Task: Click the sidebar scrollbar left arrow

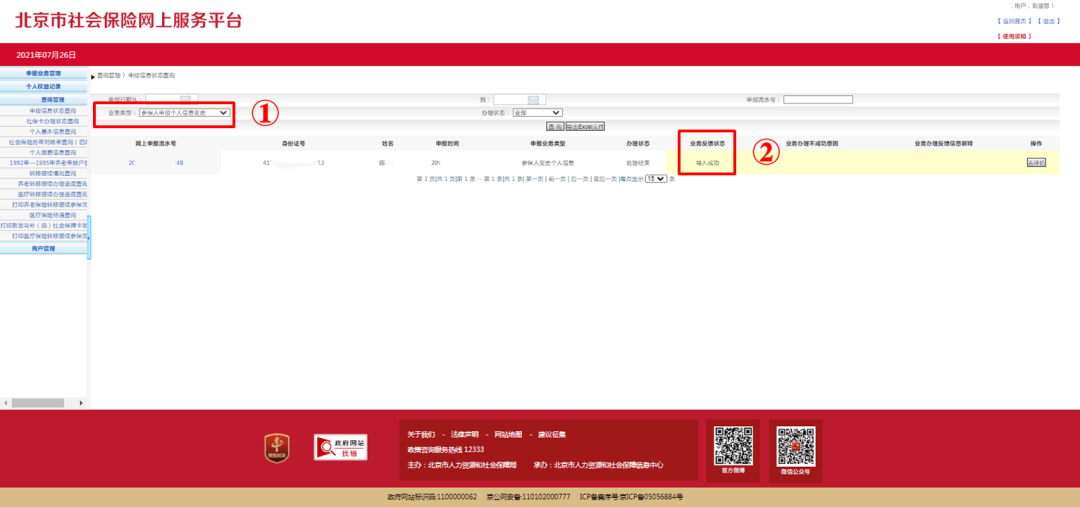Action: click(x=5, y=402)
